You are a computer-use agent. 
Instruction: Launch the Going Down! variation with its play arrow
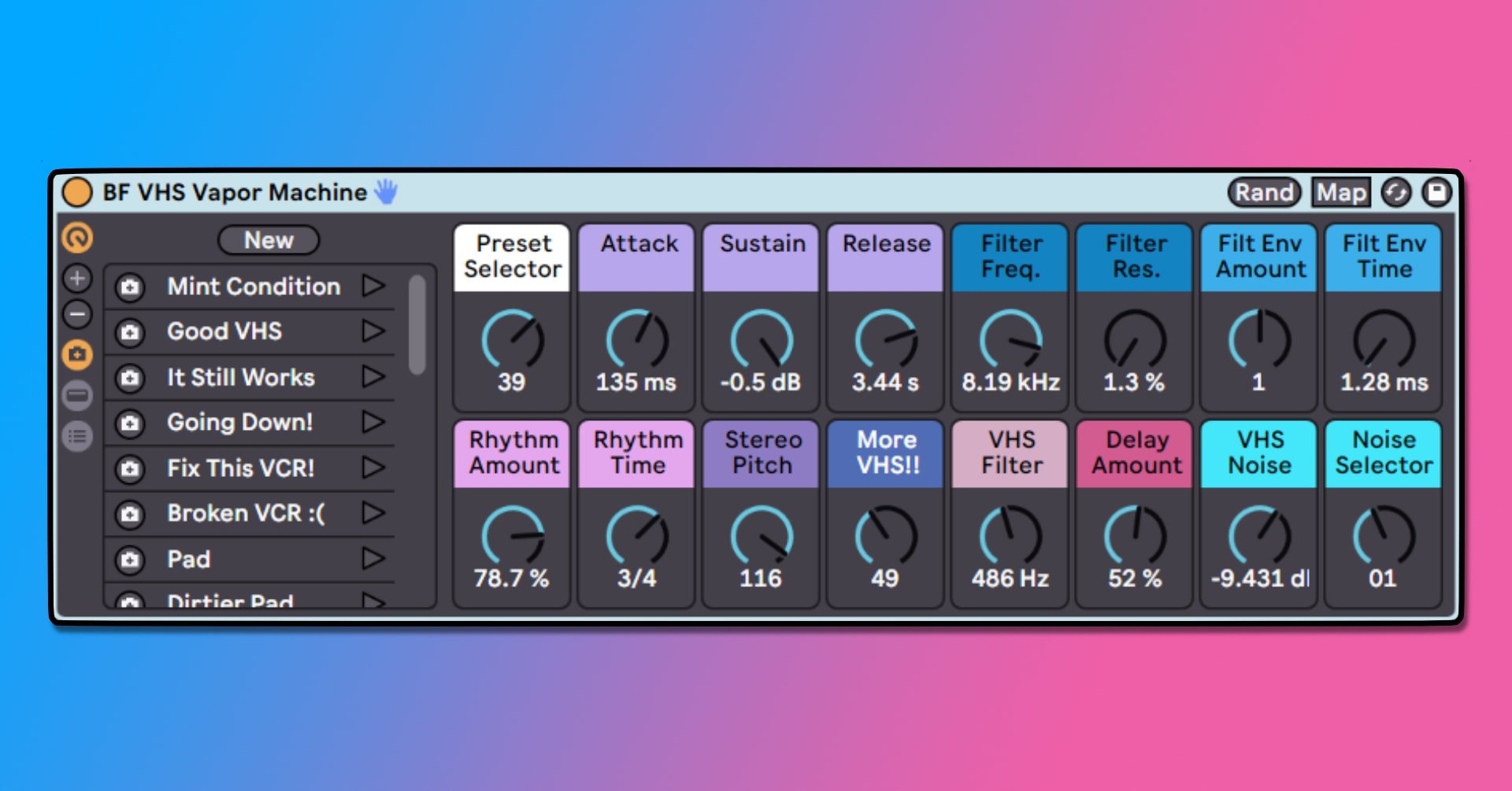pos(373,422)
